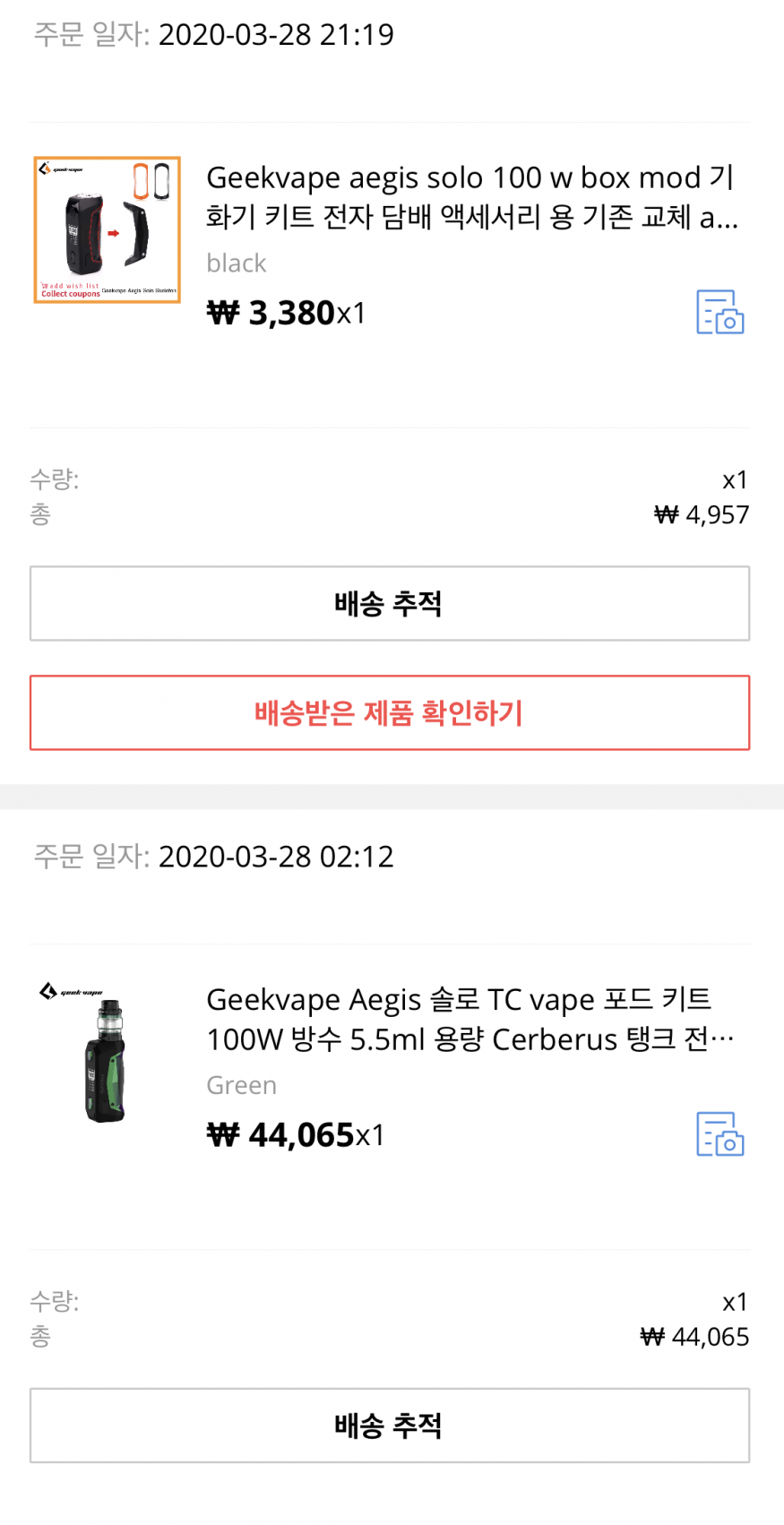This screenshot has width=784, height=1525.
Task: Open the snapshot icon for the Green Aegis kit
Action: [720, 1133]
